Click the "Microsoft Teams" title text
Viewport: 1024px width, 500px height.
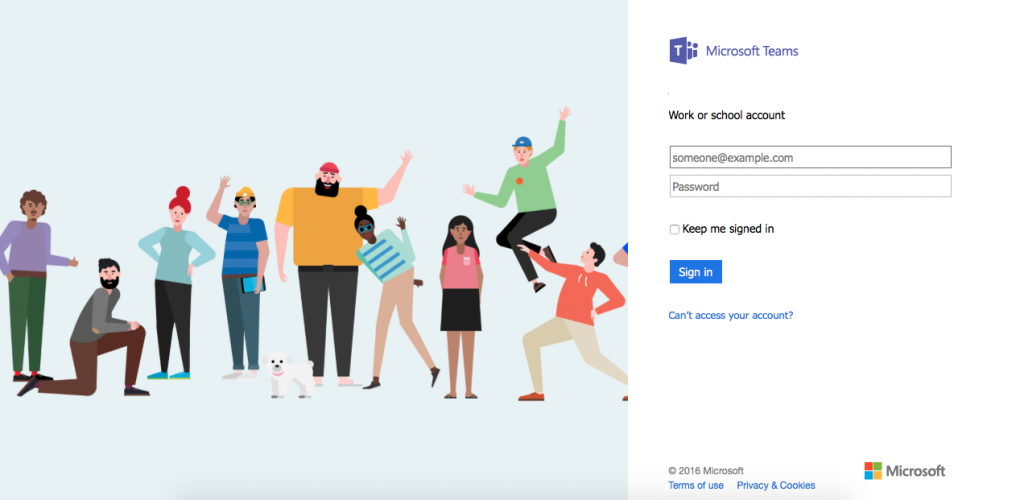[752, 51]
